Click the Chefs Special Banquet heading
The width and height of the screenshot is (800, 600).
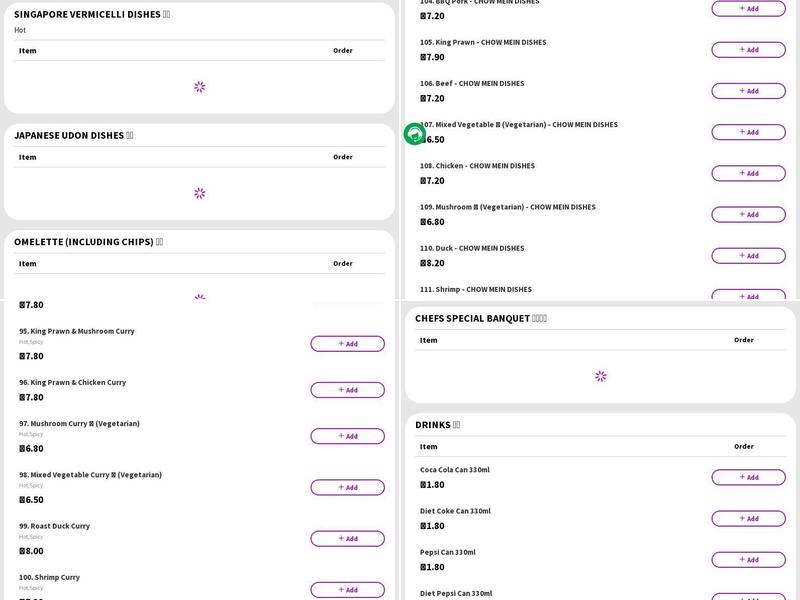(x=480, y=319)
